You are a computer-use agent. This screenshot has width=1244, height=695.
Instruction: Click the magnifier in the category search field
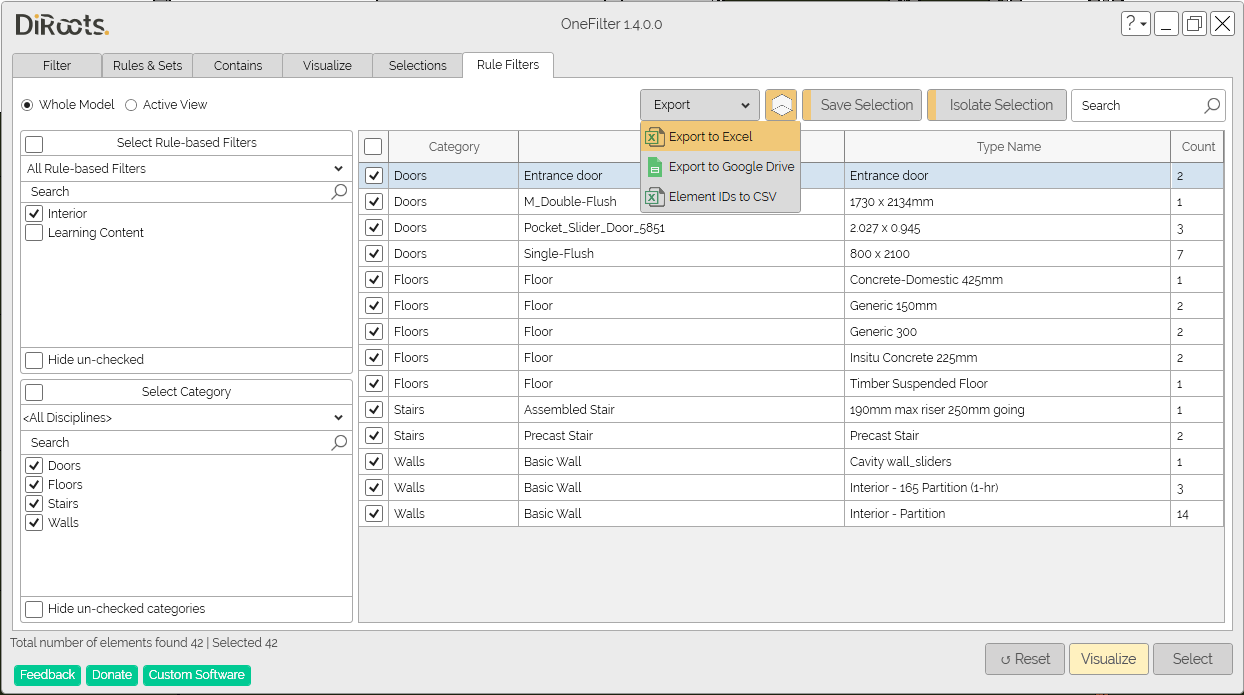point(340,442)
